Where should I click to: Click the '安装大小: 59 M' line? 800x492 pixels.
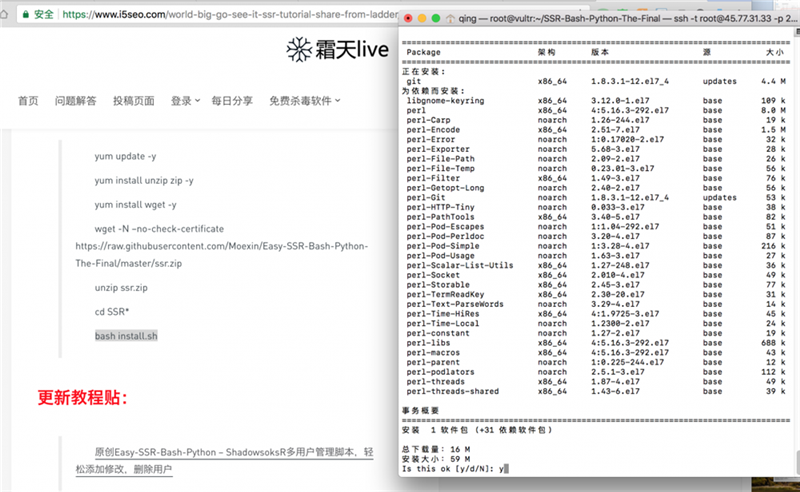[436, 459]
